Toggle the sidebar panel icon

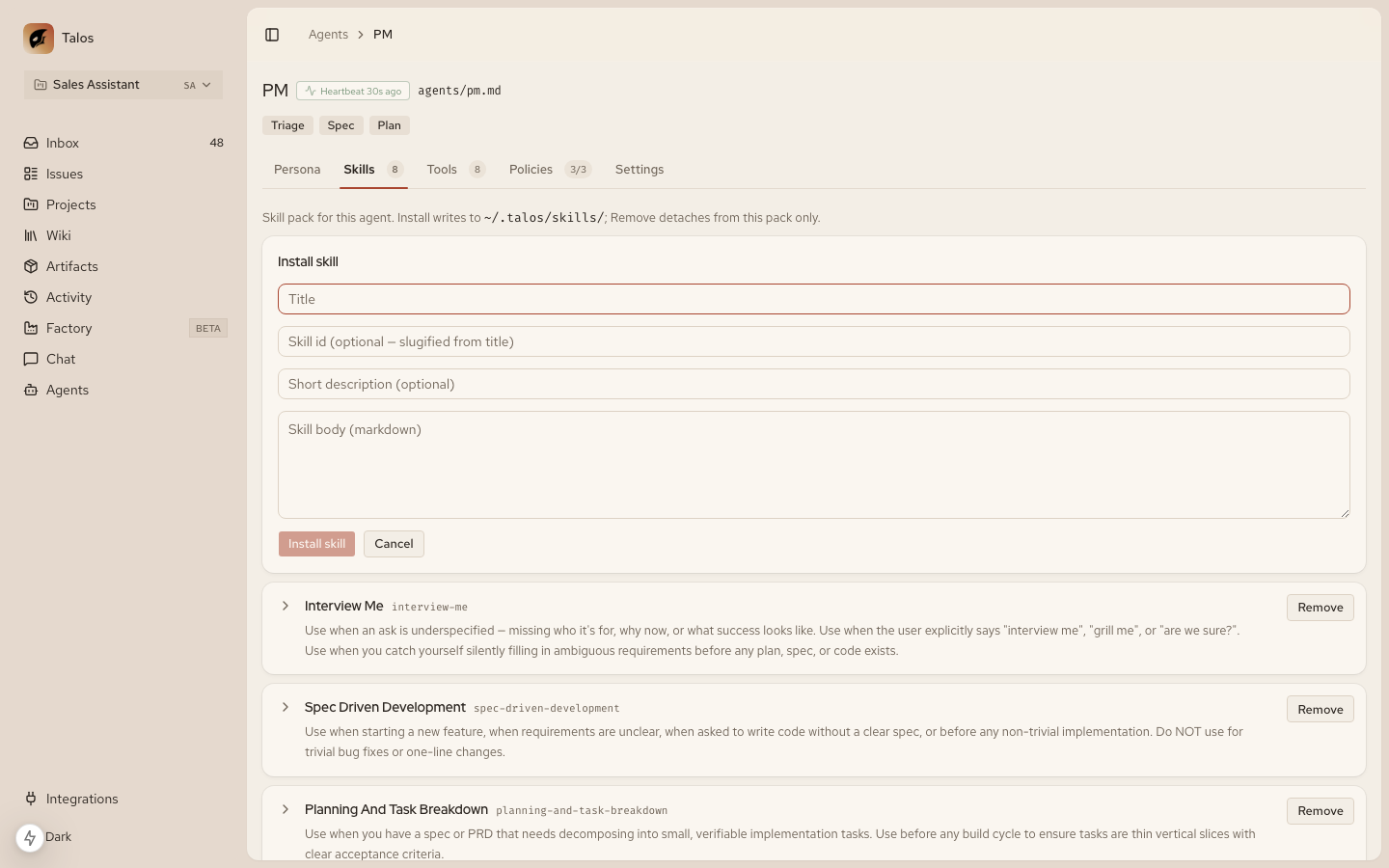tap(272, 35)
